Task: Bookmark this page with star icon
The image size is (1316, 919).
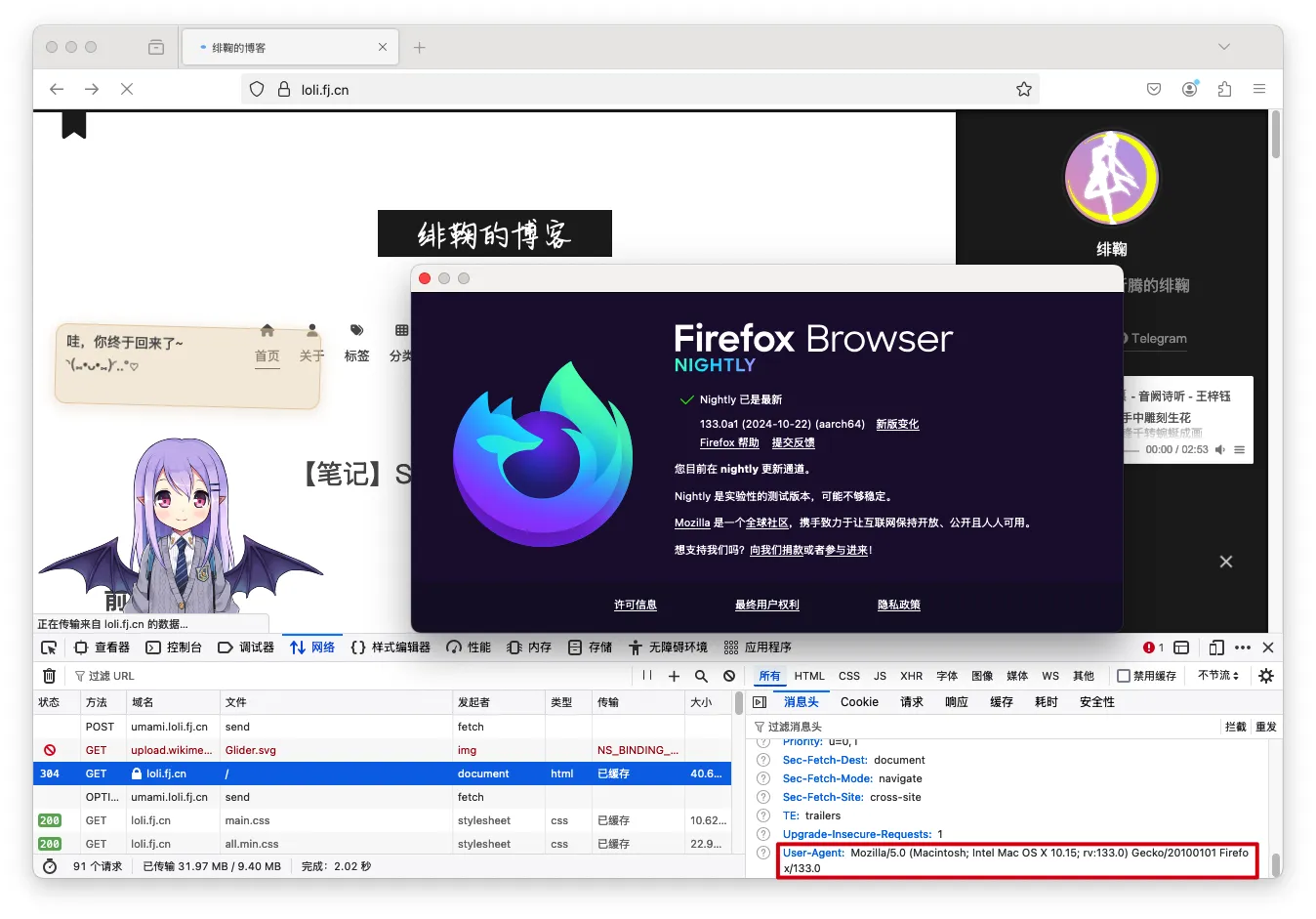Action: point(1023,89)
